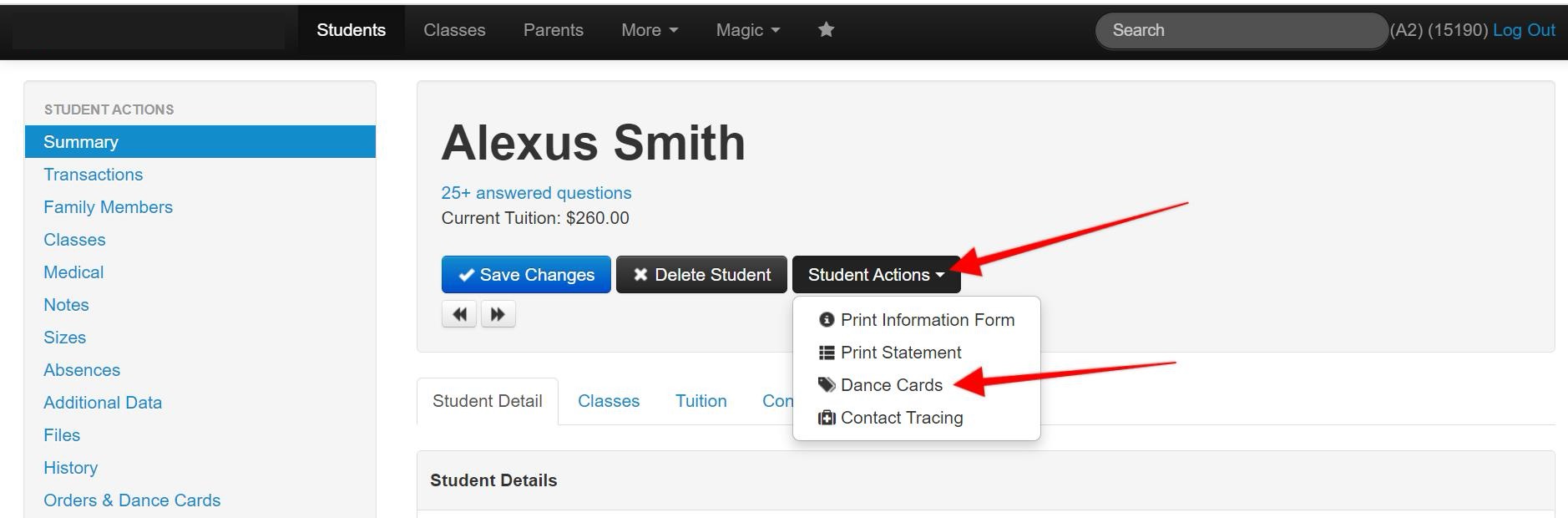Open the 25+ answered questions link
This screenshot has width=1568, height=518.
(x=536, y=193)
